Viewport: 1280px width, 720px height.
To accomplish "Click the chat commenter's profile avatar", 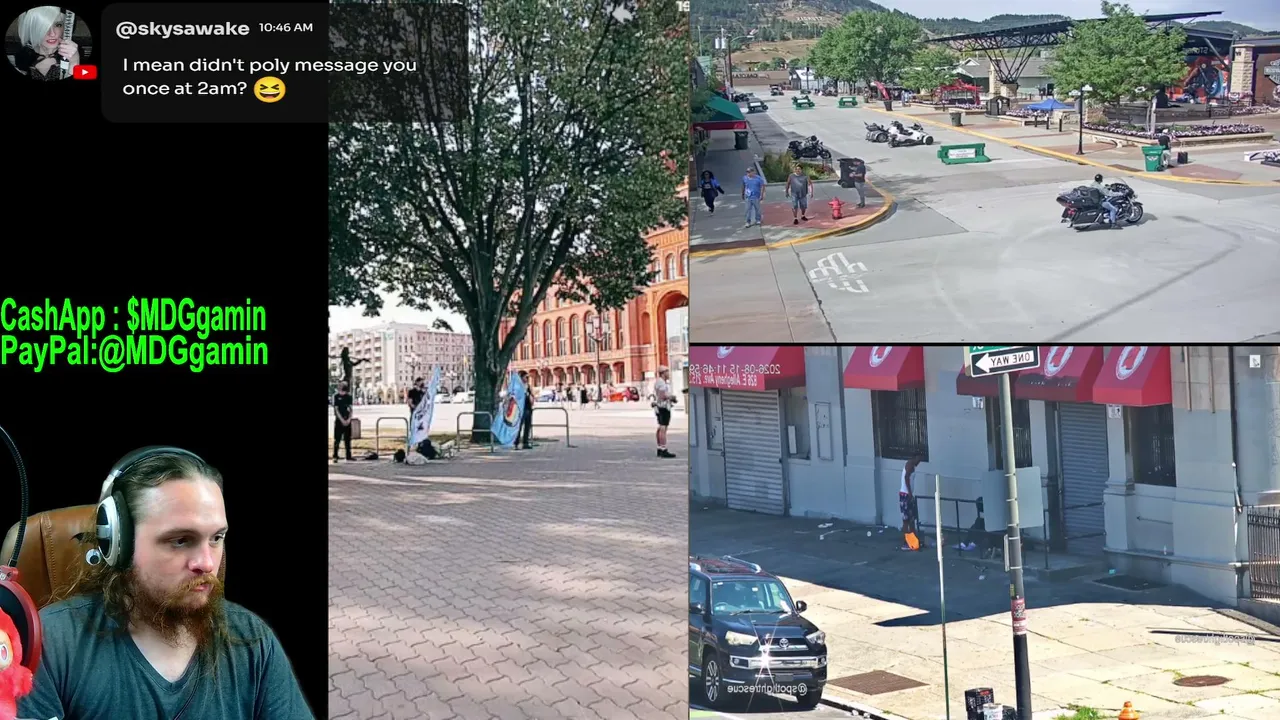I will coord(48,43).
